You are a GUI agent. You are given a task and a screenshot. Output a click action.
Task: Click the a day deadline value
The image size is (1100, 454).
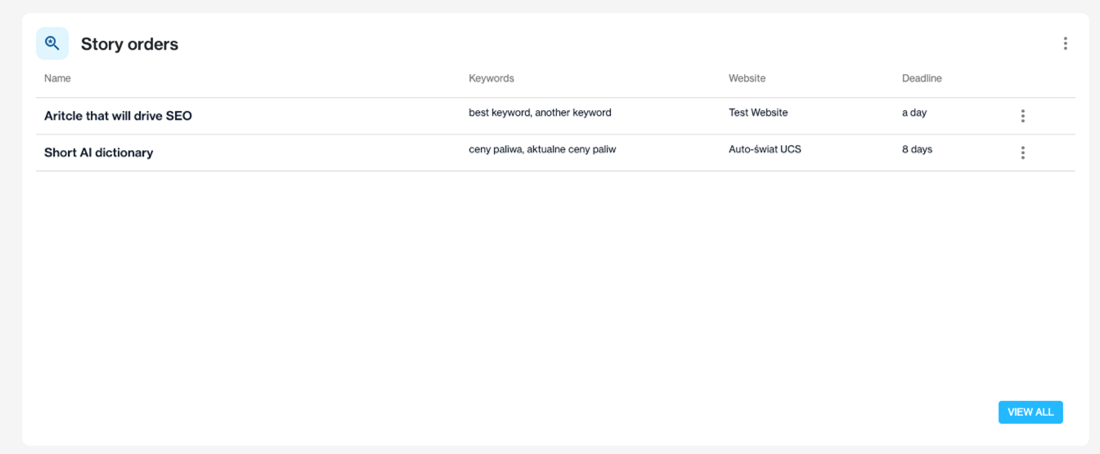(x=913, y=112)
